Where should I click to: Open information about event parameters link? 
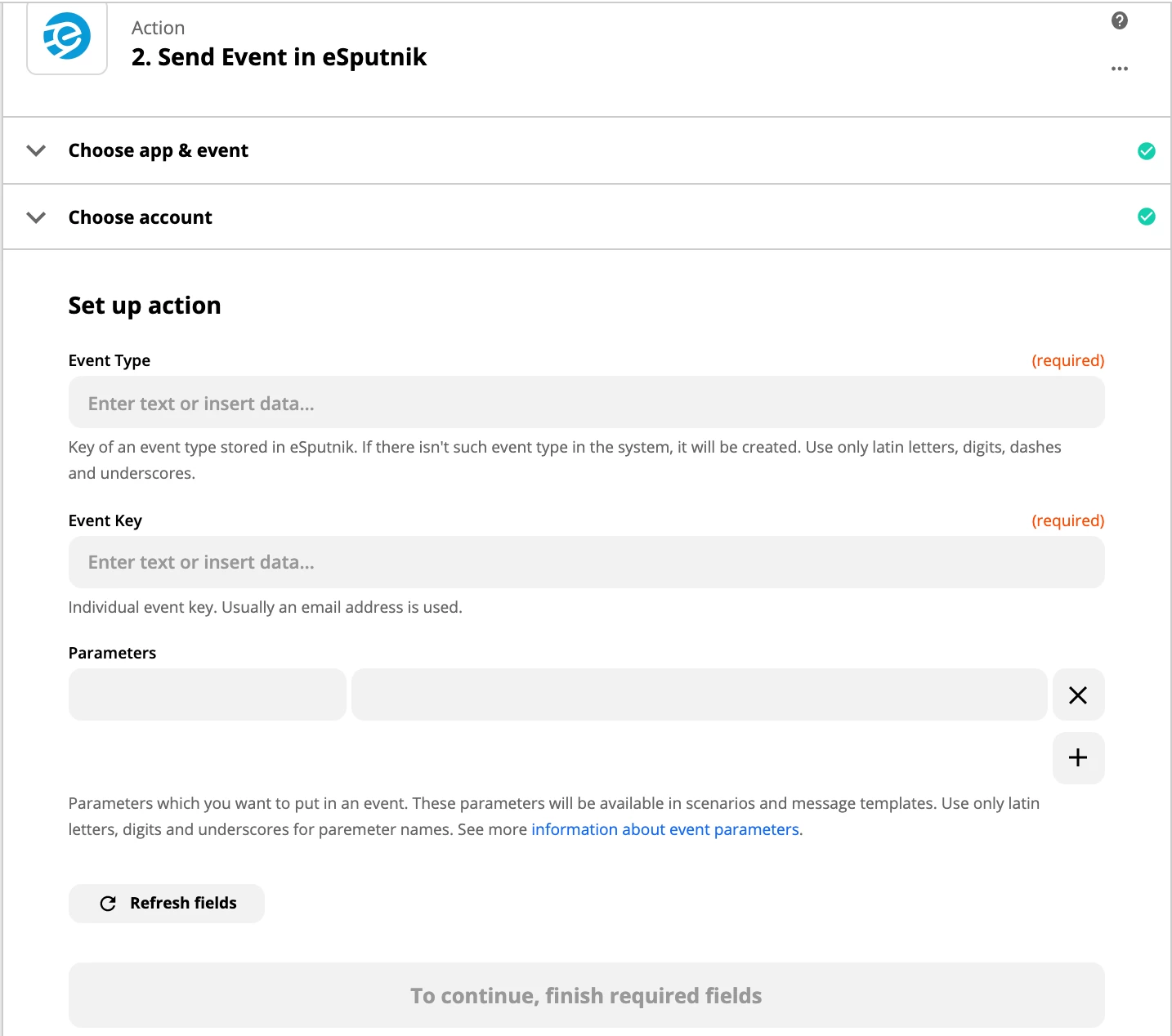pyautogui.click(x=665, y=829)
